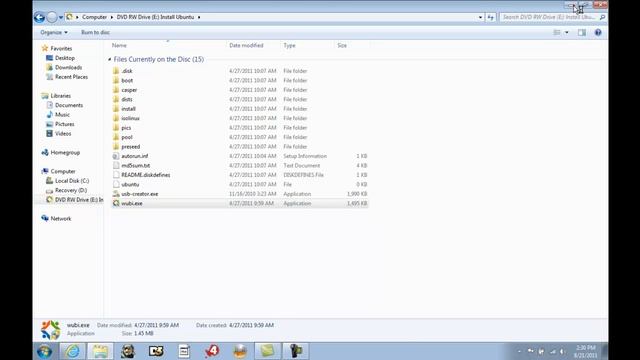
Task: Click the Change your view icon
Action: click(x=557, y=32)
